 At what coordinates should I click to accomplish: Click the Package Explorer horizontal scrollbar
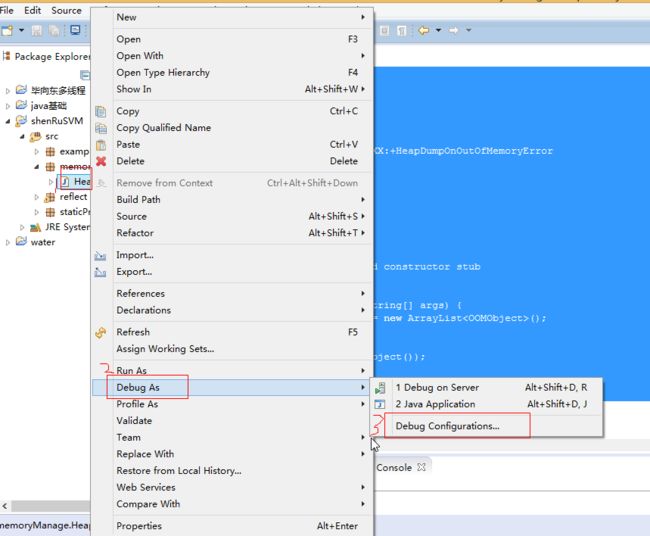[50, 506]
